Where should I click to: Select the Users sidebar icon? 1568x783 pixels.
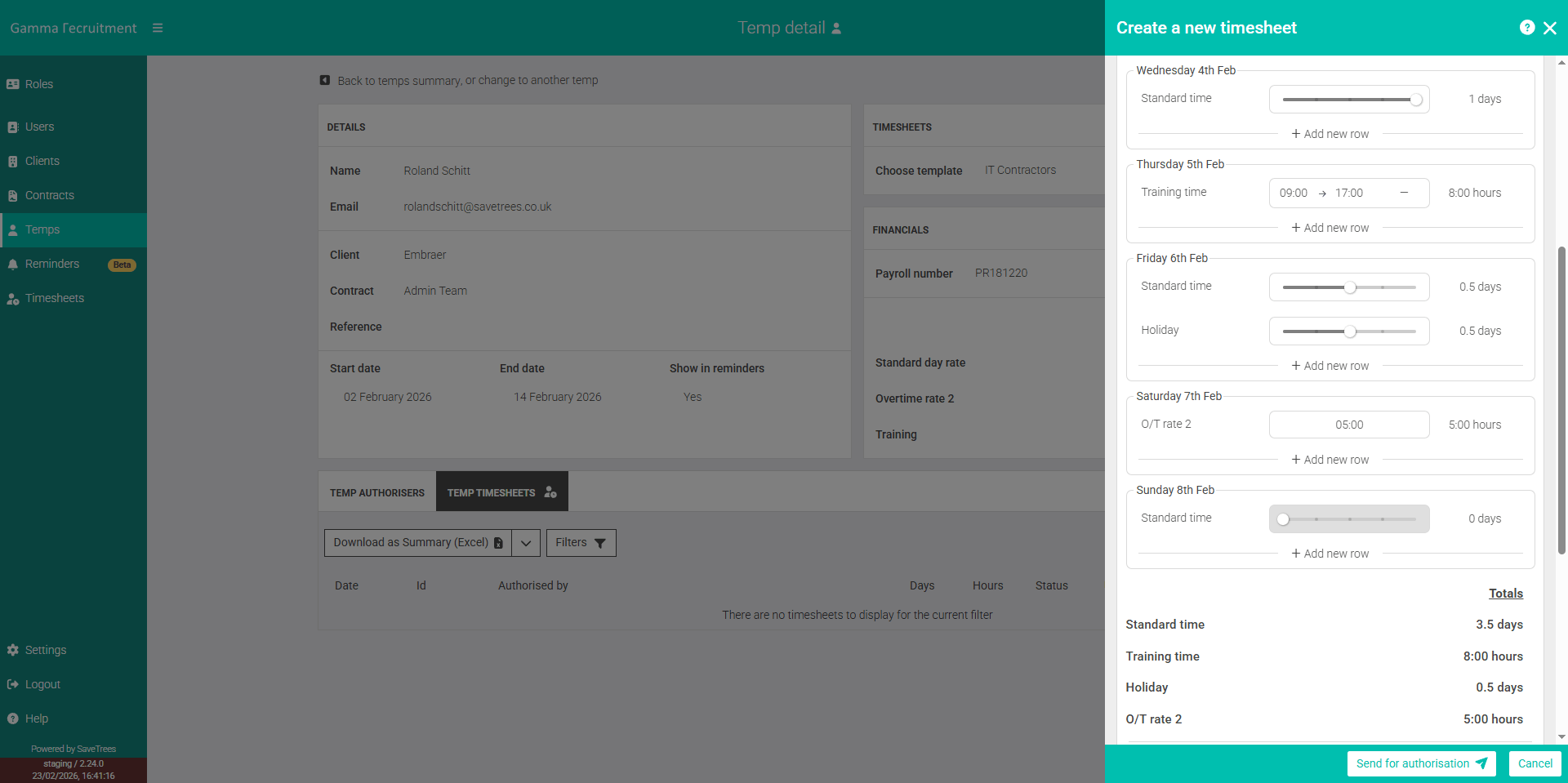(38, 127)
